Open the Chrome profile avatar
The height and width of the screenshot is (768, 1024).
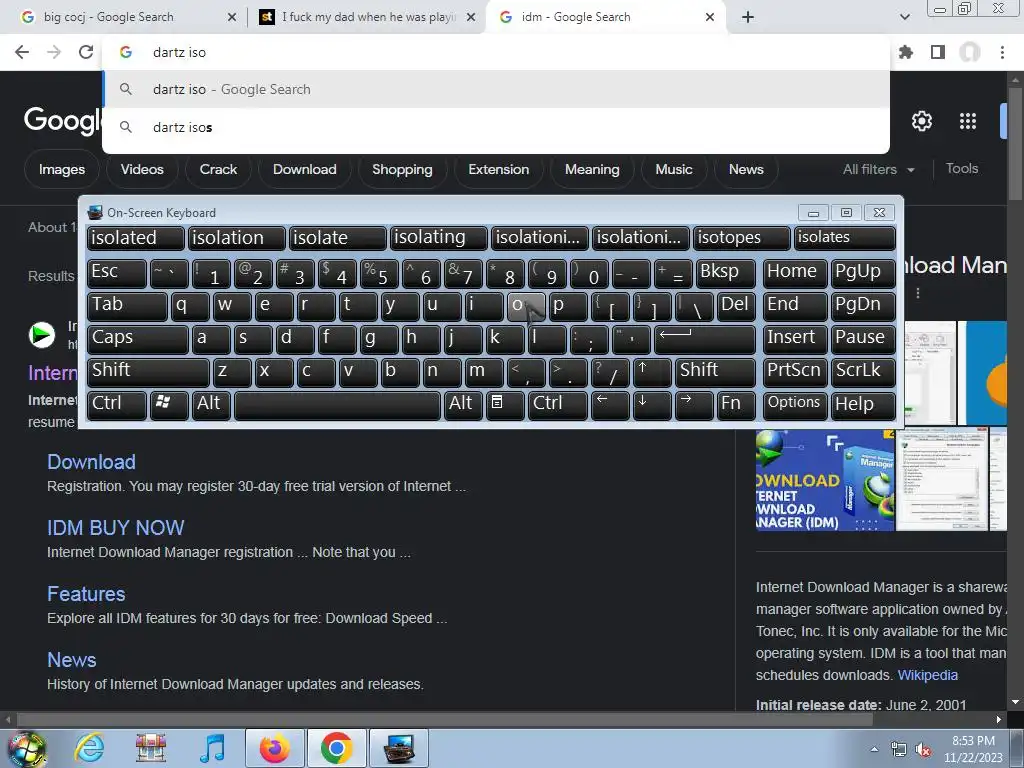point(970,52)
